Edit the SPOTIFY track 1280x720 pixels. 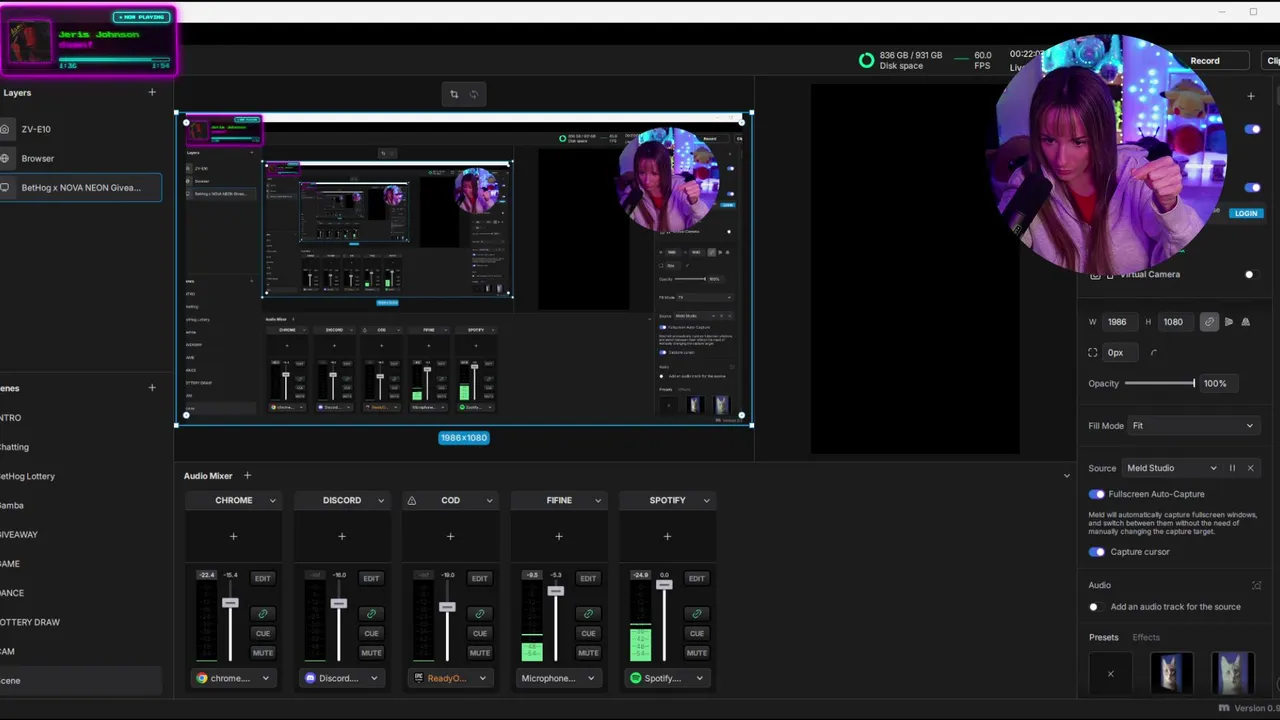tap(697, 578)
